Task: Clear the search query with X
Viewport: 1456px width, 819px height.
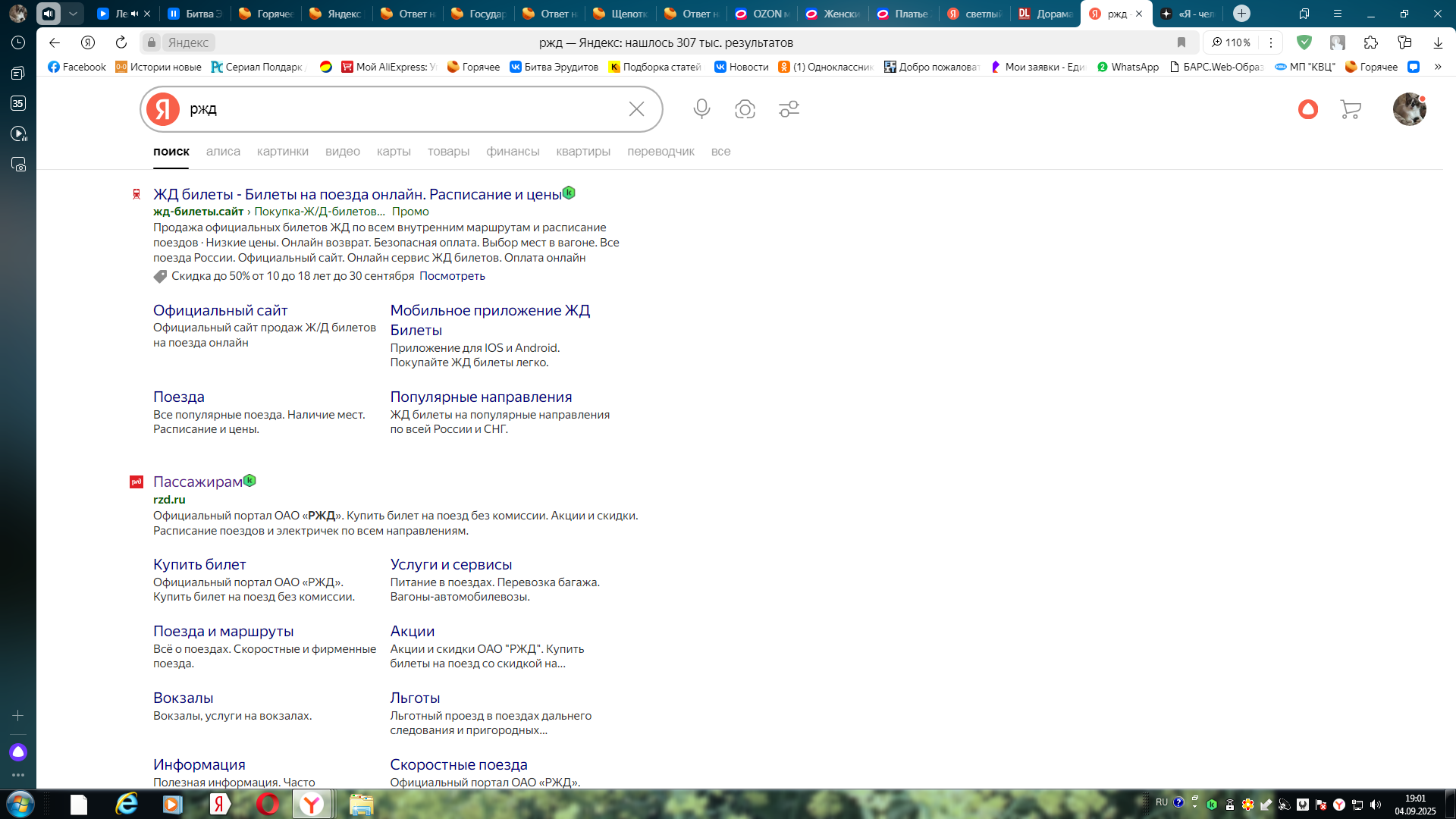Action: pyautogui.click(x=636, y=109)
